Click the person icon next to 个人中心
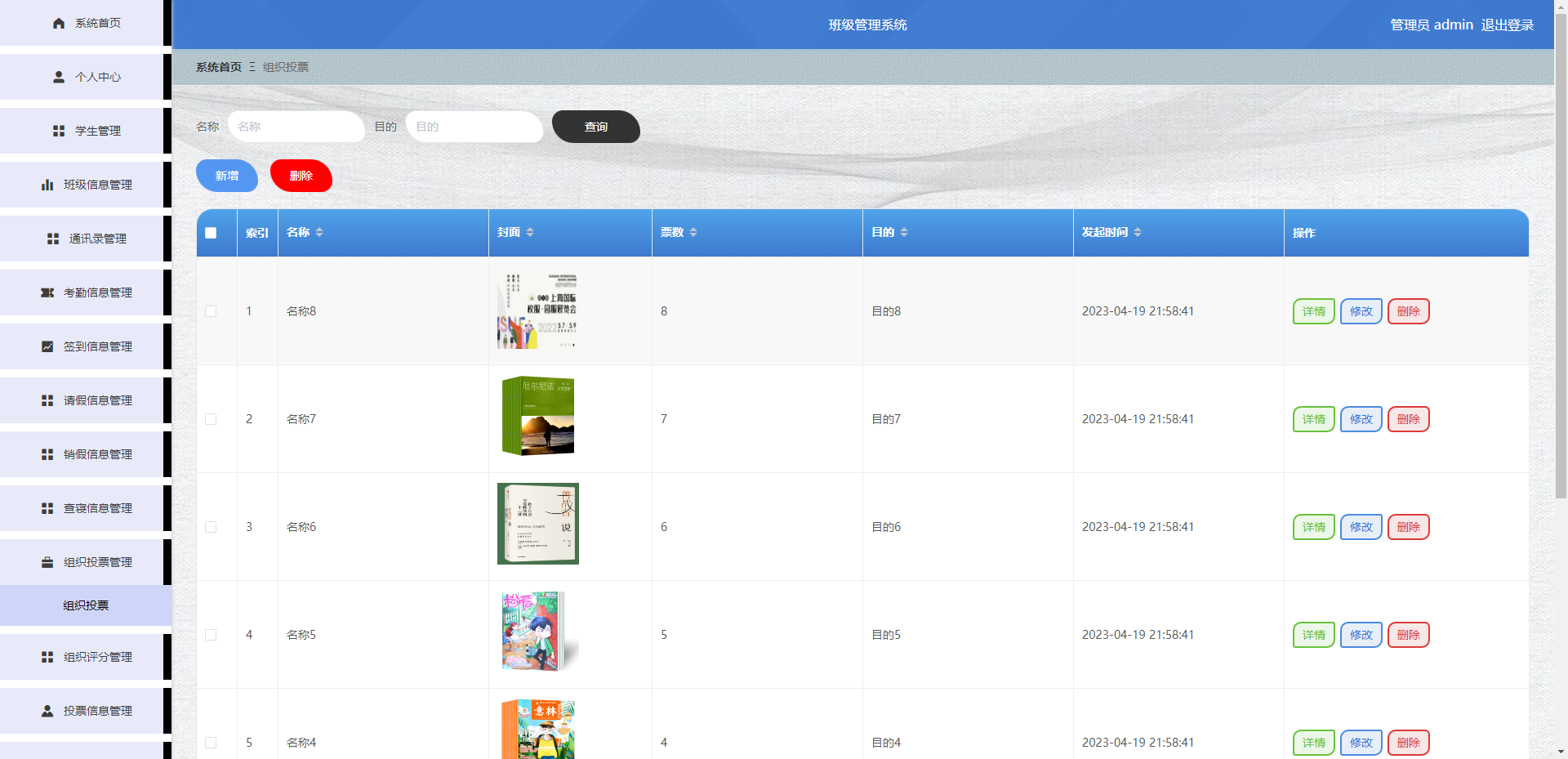Image resolution: width=1568 pixels, height=759 pixels. coord(59,77)
